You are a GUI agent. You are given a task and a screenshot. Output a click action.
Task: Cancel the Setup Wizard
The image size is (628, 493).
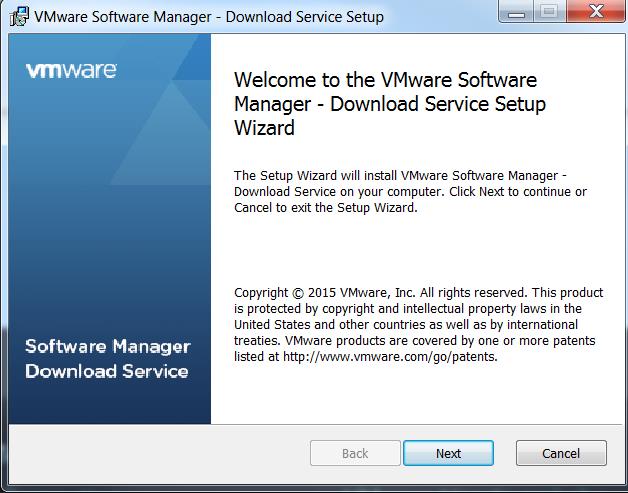(561, 453)
